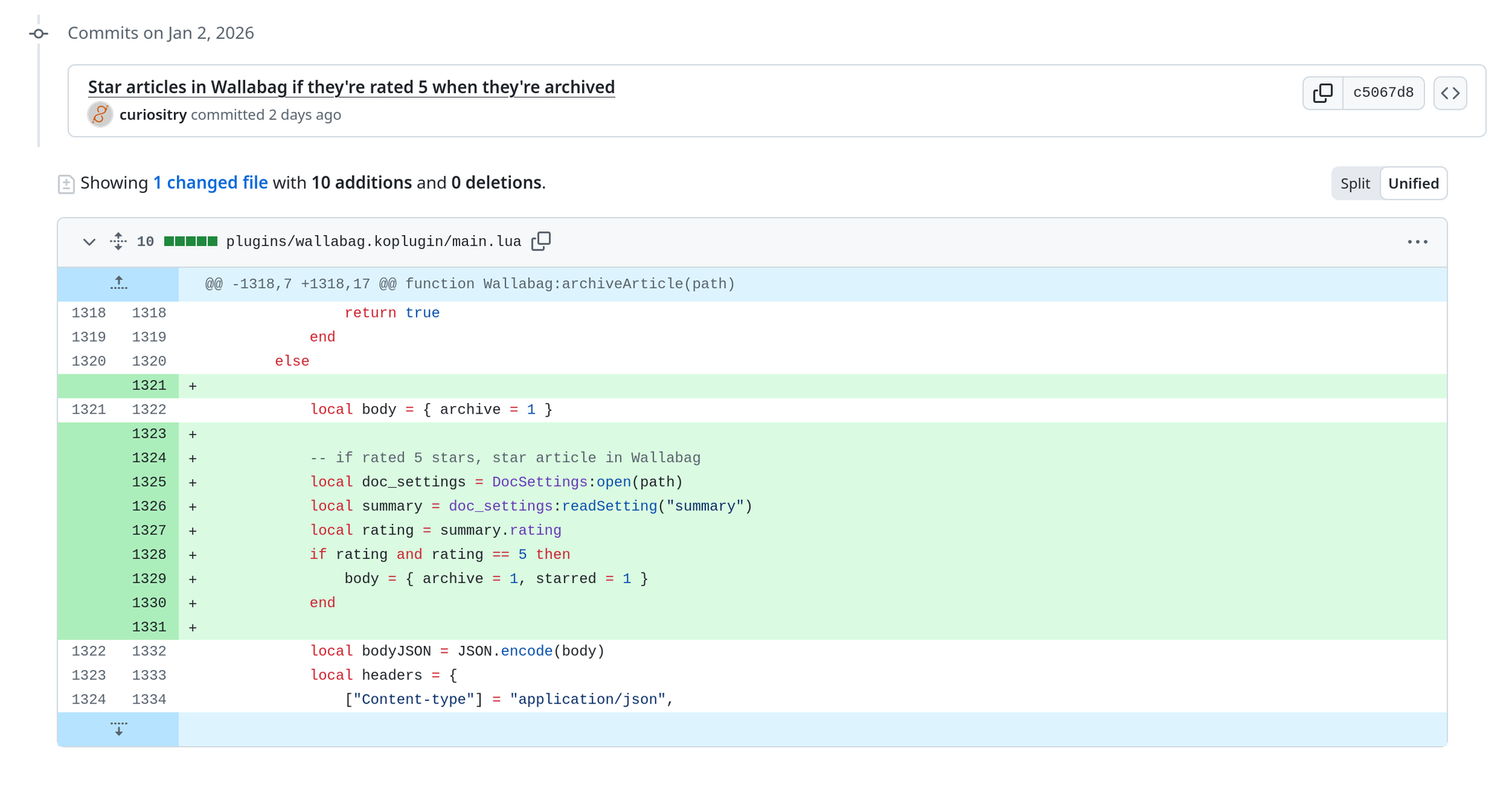Open commit 'Star articles in Wallabag' title link
The width and height of the screenshot is (1512, 788).
(351, 86)
